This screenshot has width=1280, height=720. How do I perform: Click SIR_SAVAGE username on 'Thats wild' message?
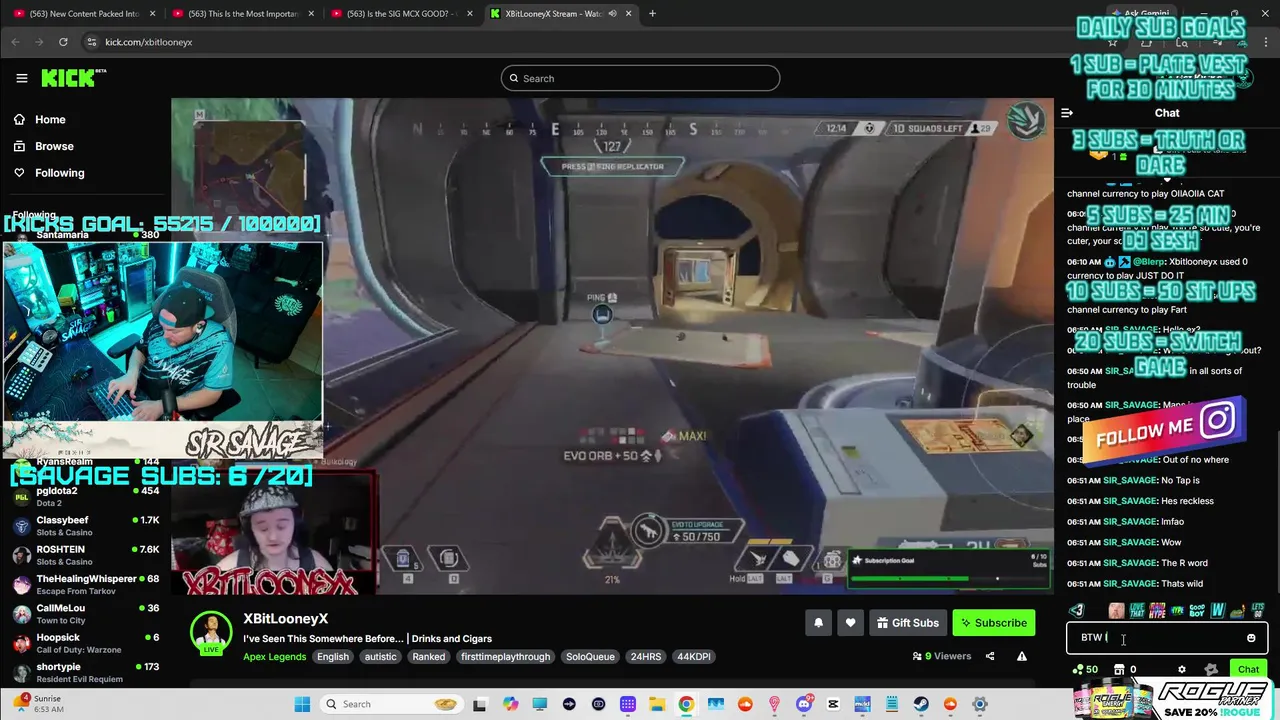coord(1130,584)
